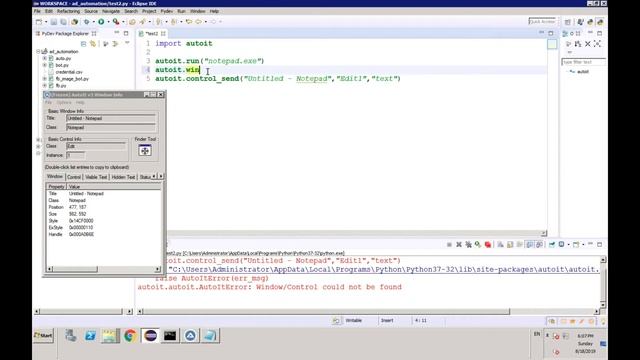Click the Clear Console icon in the console toolbar
Viewport: 640px width, 360px height.
[x=500, y=244]
